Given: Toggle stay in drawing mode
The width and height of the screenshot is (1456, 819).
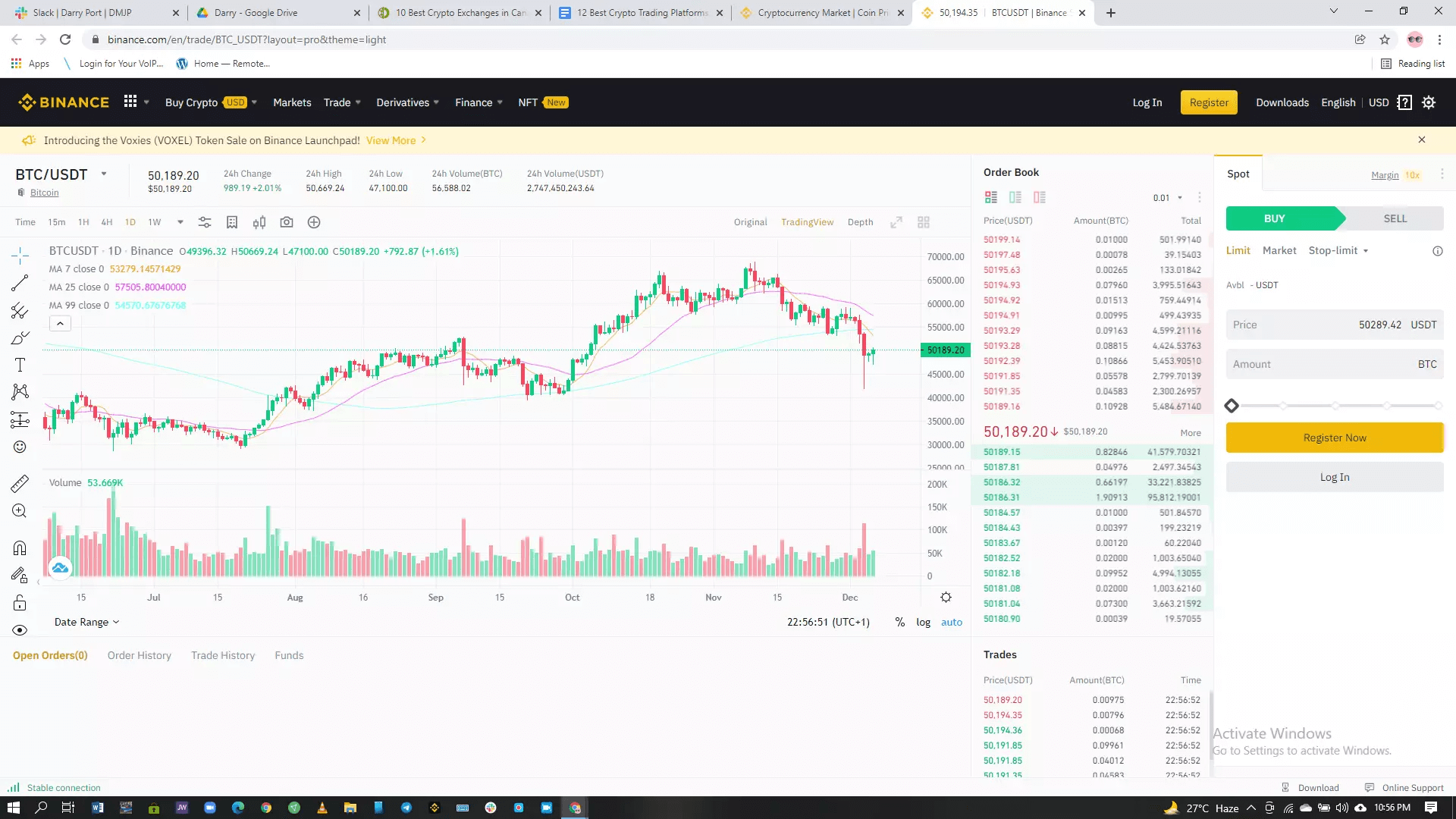Looking at the screenshot, I should click(x=20, y=575).
